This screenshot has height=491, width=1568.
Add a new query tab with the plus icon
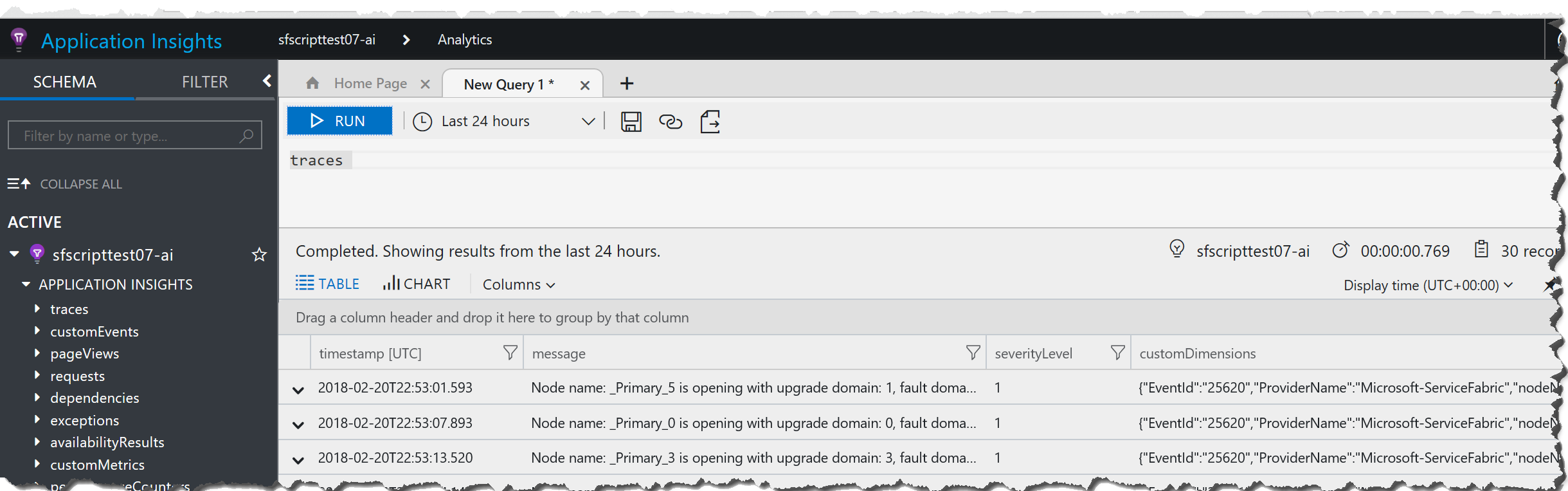[x=627, y=84]
